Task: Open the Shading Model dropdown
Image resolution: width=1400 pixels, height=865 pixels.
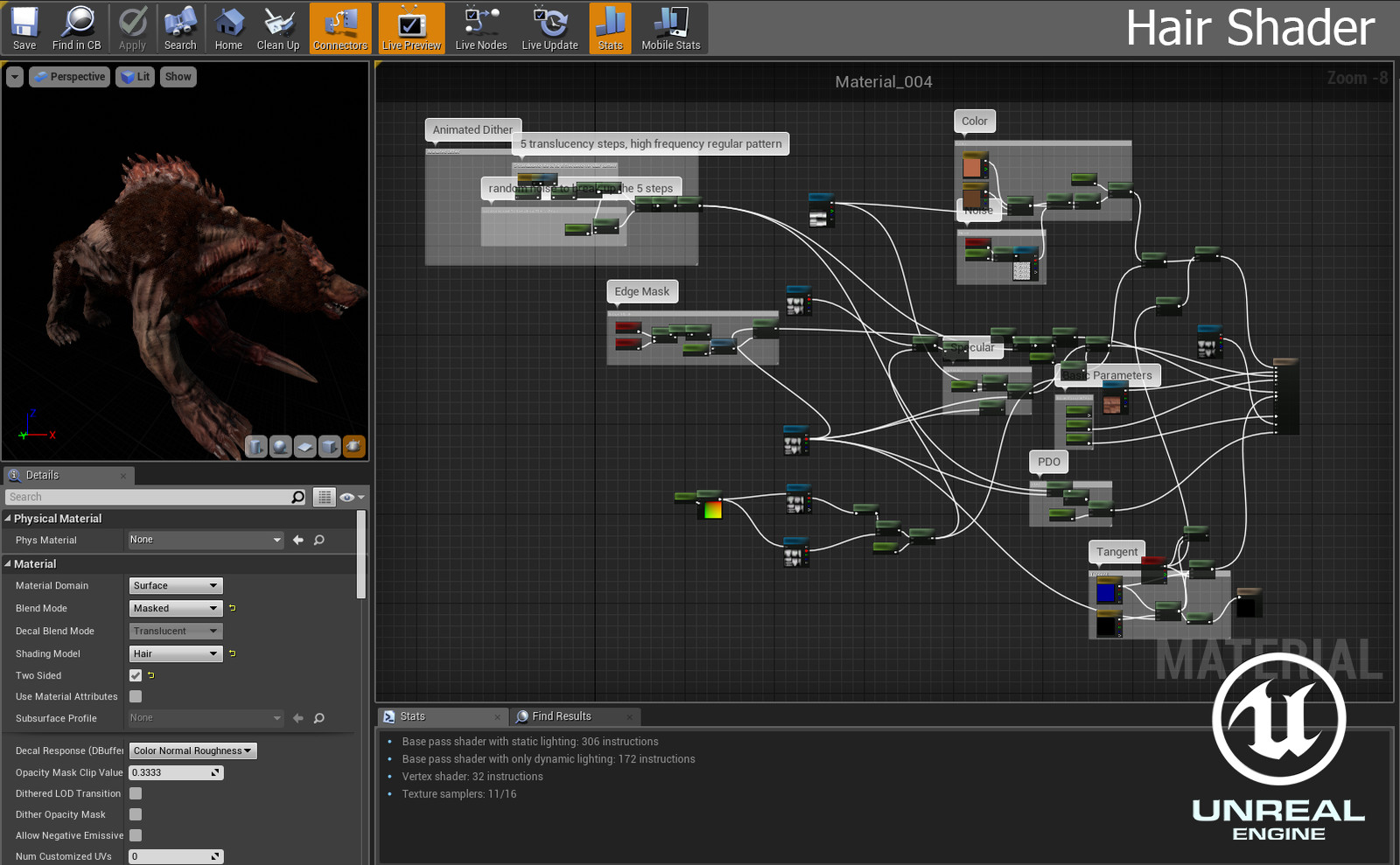Action: (x=176, y=653)
